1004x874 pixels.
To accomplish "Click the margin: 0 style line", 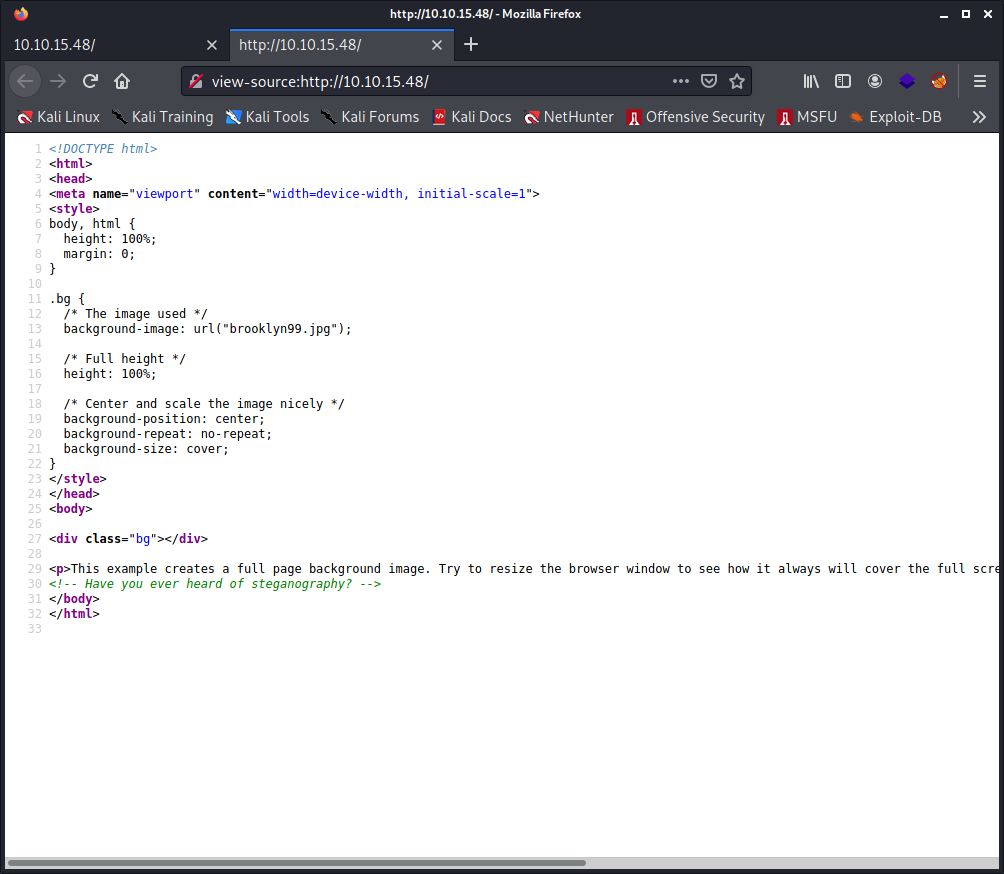I will pyautogui.click(x=99, y=254).
